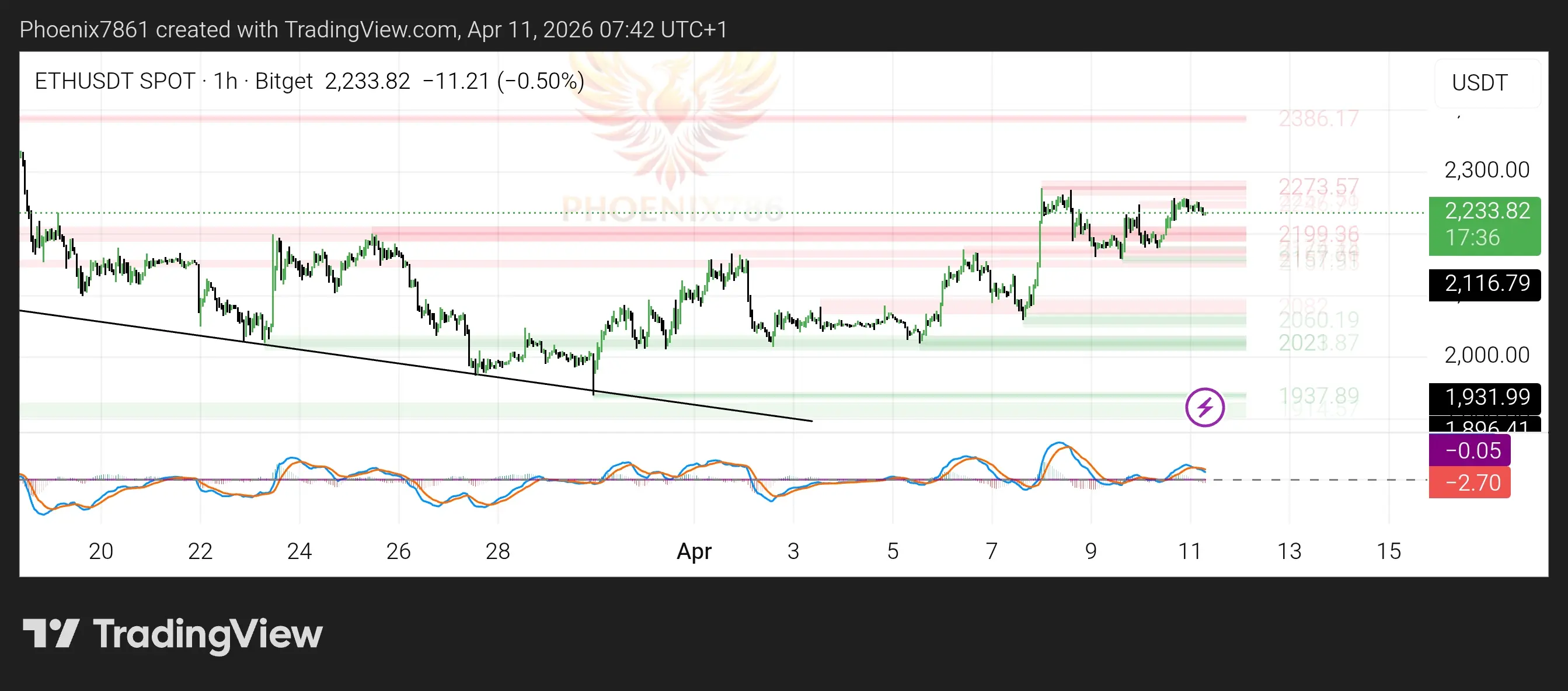
Task: Click the Phoenix7861 TradingView.com header text
Action: [x=372, y=29]
